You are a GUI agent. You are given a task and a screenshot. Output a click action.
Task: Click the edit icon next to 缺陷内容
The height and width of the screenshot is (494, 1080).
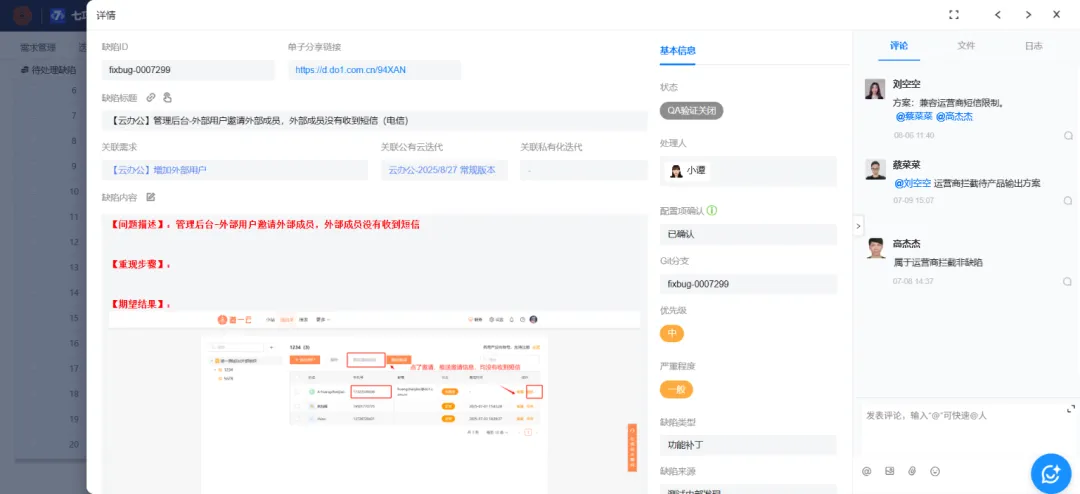pyautogui.click(x=151, y=197)
